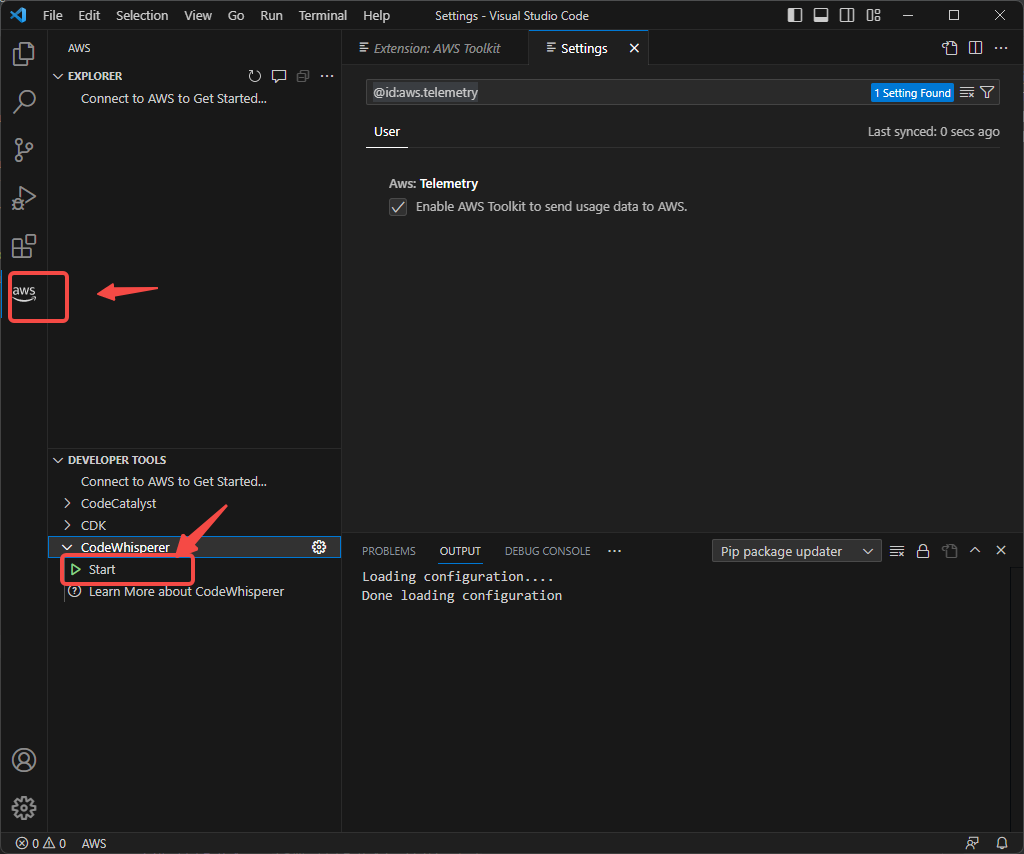Open the Run menu
Viewport: 1024px width, 854px height.
point(271,15)
